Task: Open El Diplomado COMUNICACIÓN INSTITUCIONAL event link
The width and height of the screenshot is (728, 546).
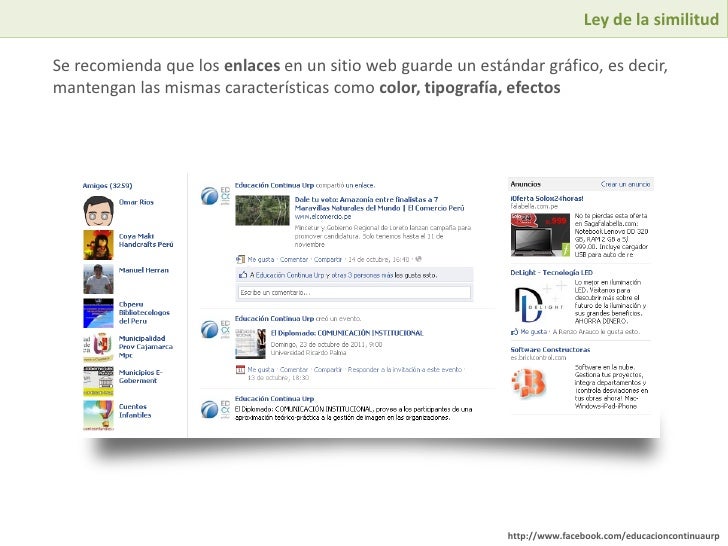Action: 347,333
